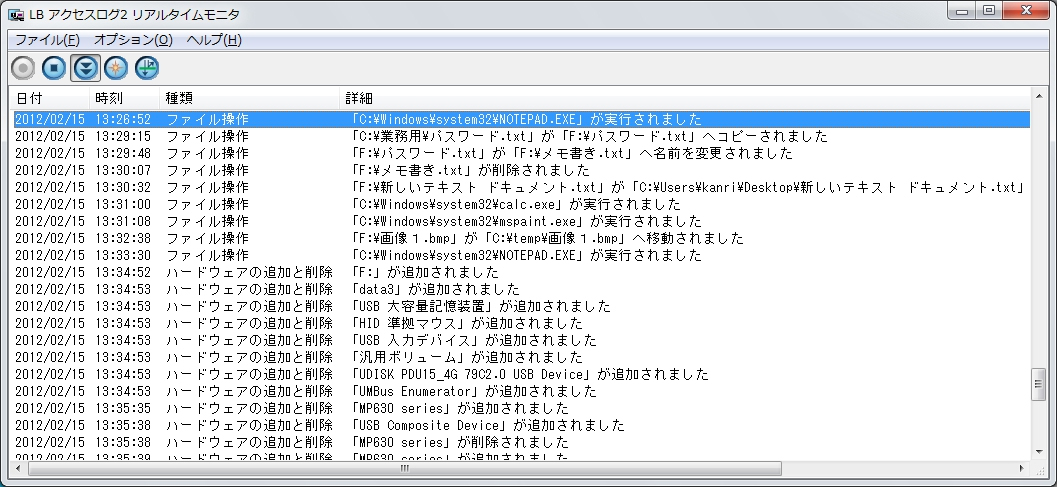Click the orange starburst toolbar icon

tap(116, 69)
